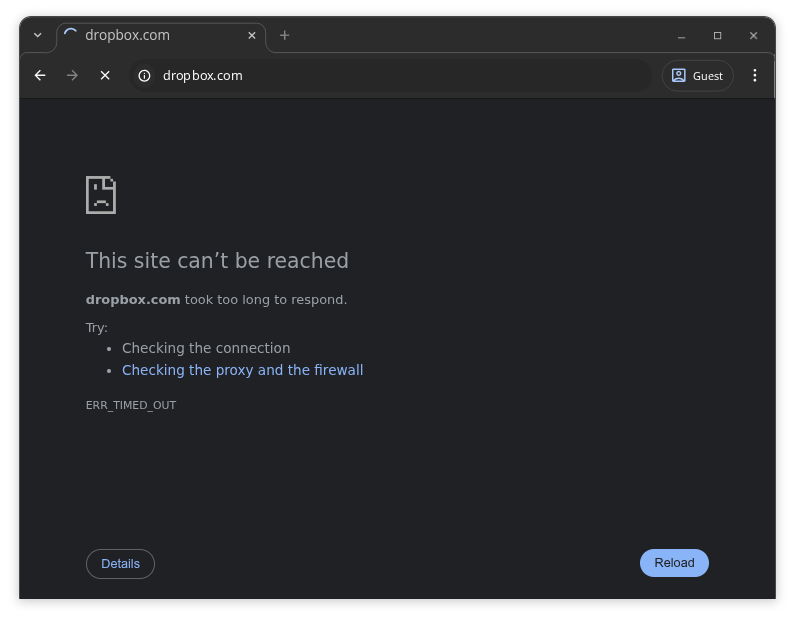Click the Reload button
Image resolution: width=795 pixels, height=621 pixels.
pos(674,563)
